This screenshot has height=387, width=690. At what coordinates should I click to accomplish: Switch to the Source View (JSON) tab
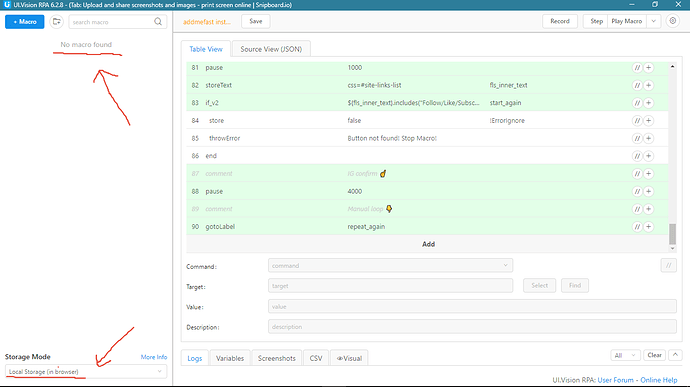tap(271, 49)
